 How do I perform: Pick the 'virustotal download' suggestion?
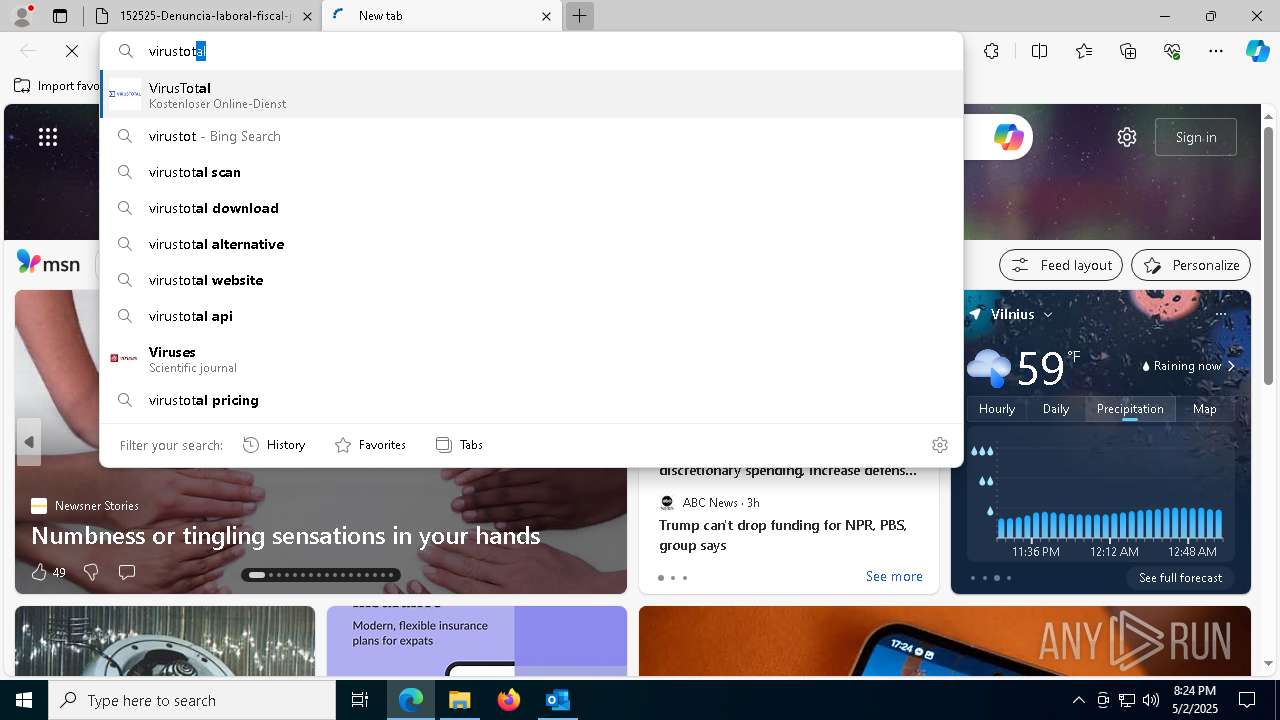531,208
